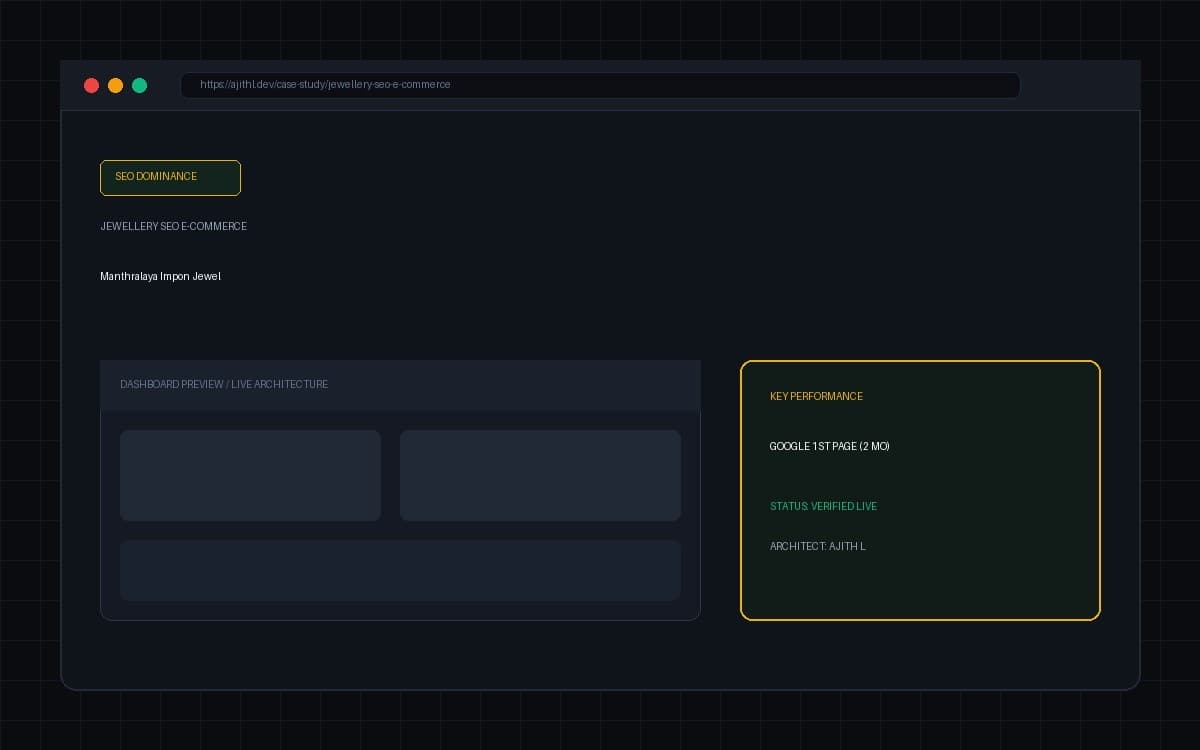This screenshot has width=1200, height=750.
Task: Click the wide bottom dashboard preview card
Action: point(400,570)
